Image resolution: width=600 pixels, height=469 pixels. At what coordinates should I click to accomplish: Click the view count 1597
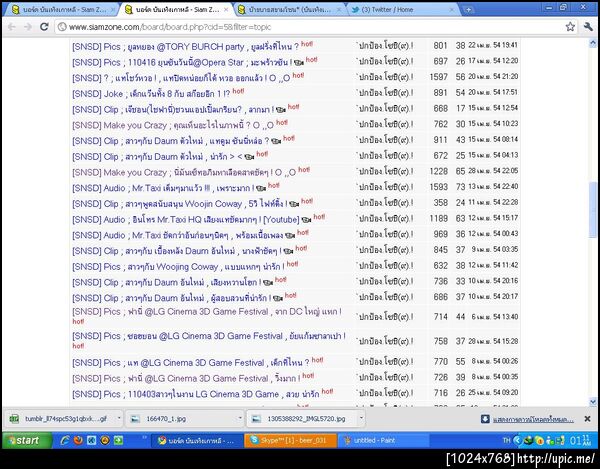(439, 77)
